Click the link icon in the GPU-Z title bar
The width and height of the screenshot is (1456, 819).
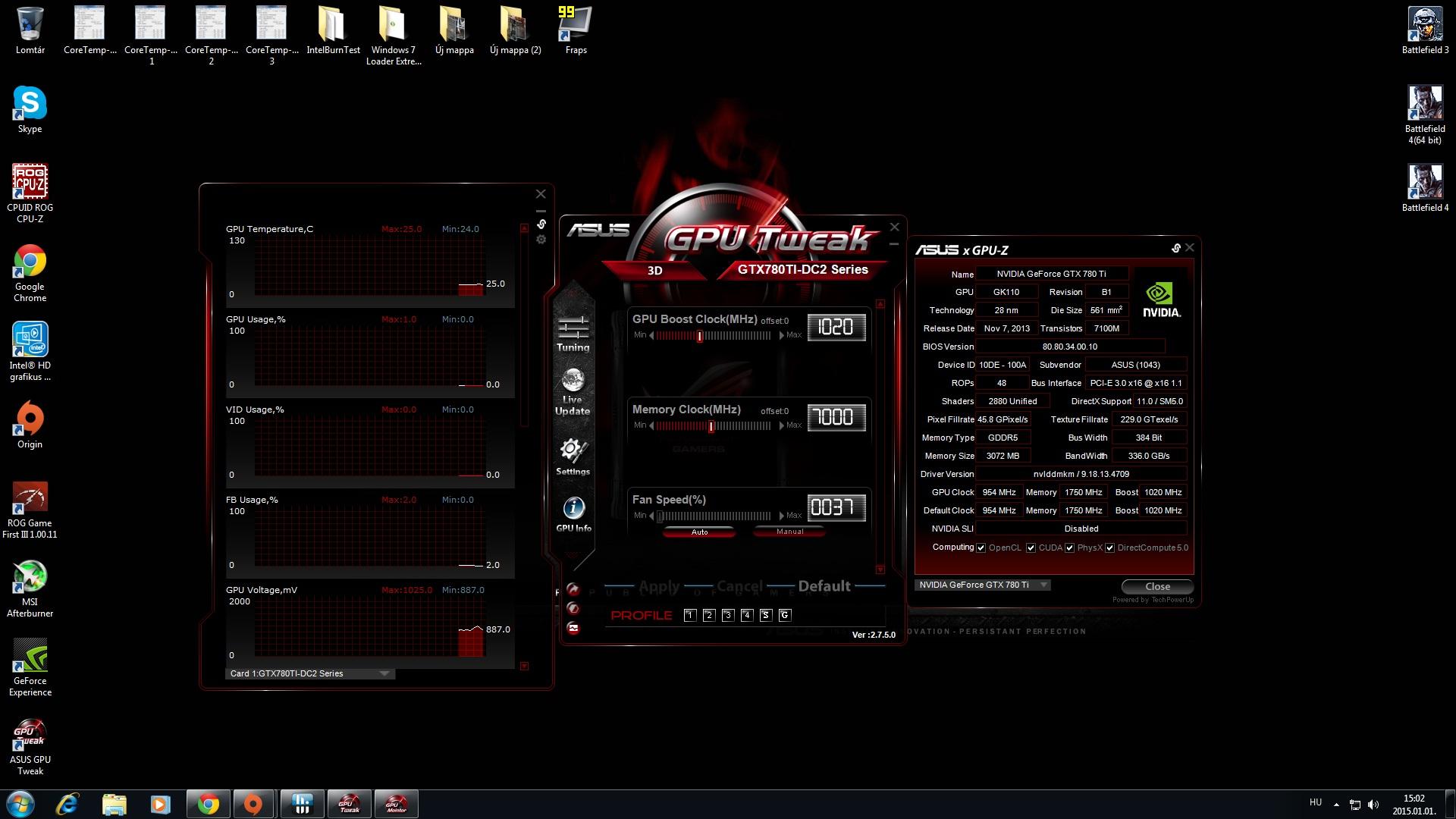point(1175,248)
